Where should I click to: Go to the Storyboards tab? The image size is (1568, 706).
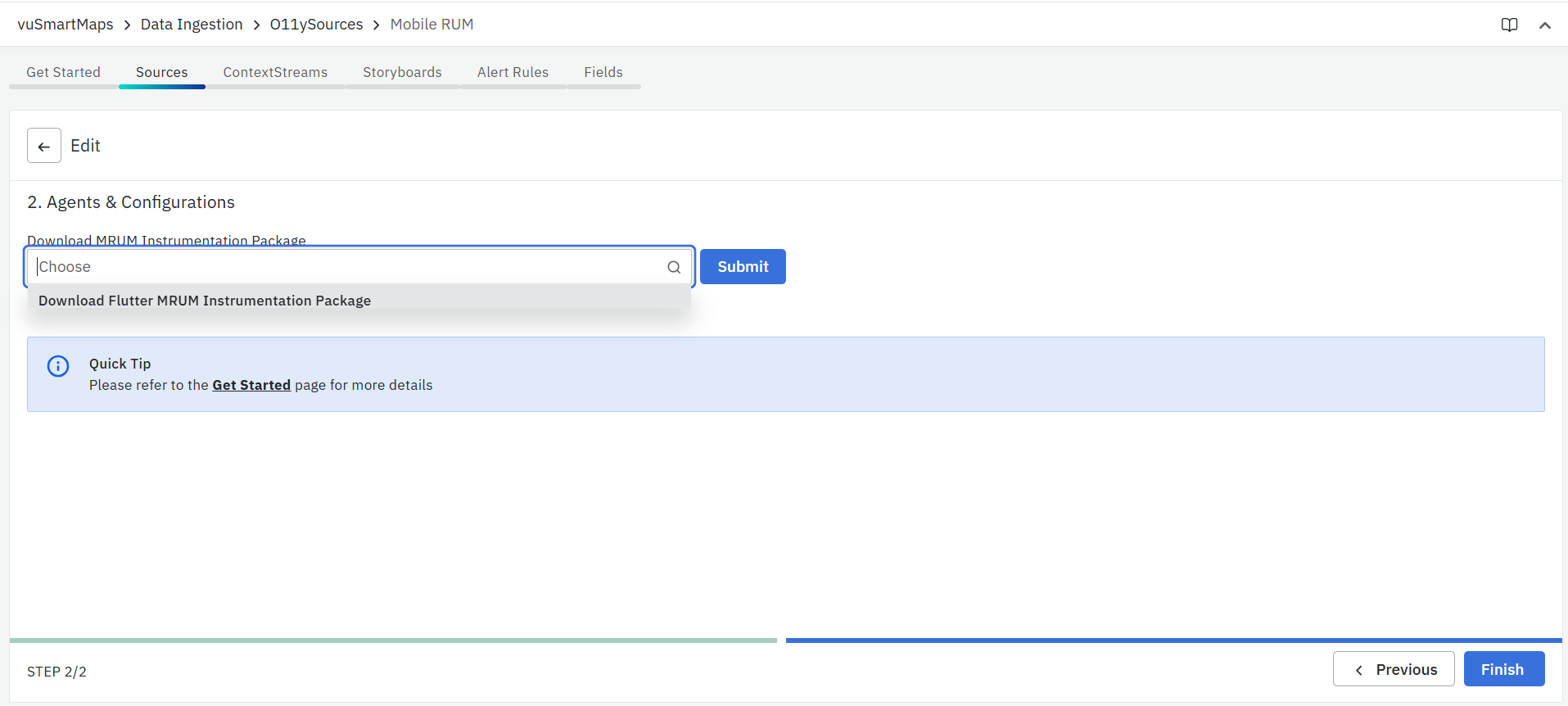pyautogui.click(x=402, y=72)
